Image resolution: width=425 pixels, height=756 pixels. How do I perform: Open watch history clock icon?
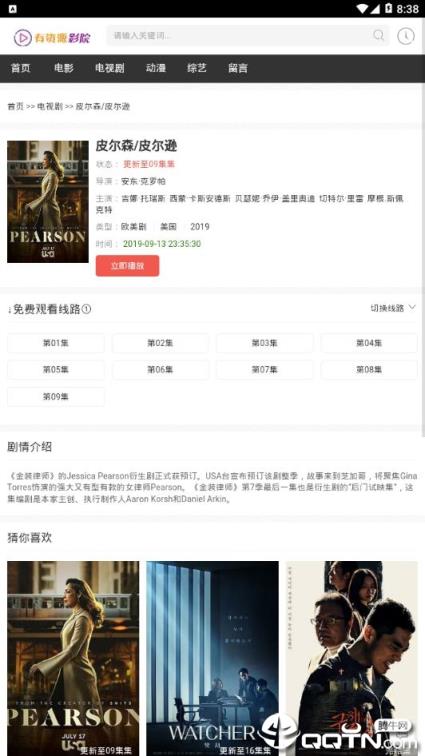point(406,36)
